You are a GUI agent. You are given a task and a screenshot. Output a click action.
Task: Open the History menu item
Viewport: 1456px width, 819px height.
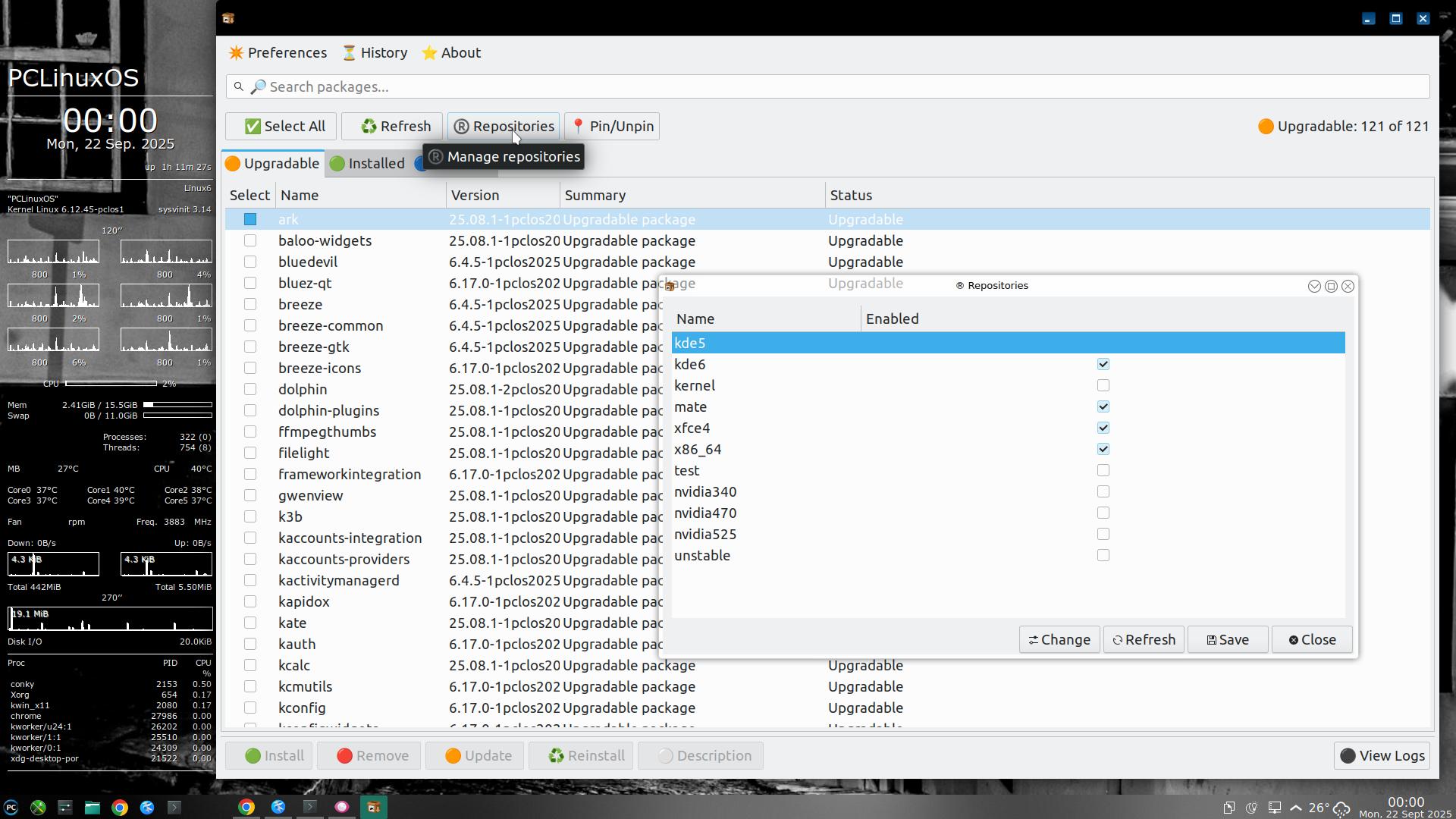[x=375, y=53]
